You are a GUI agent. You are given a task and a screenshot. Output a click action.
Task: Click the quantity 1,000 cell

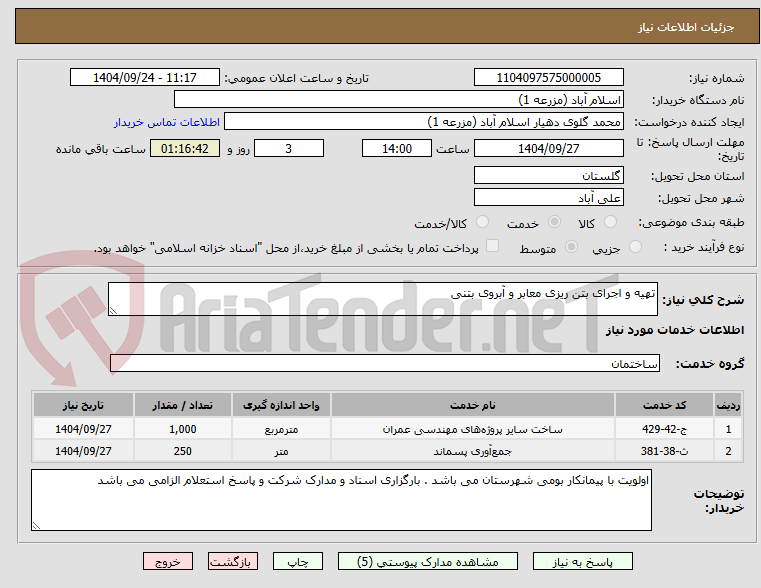182,429
